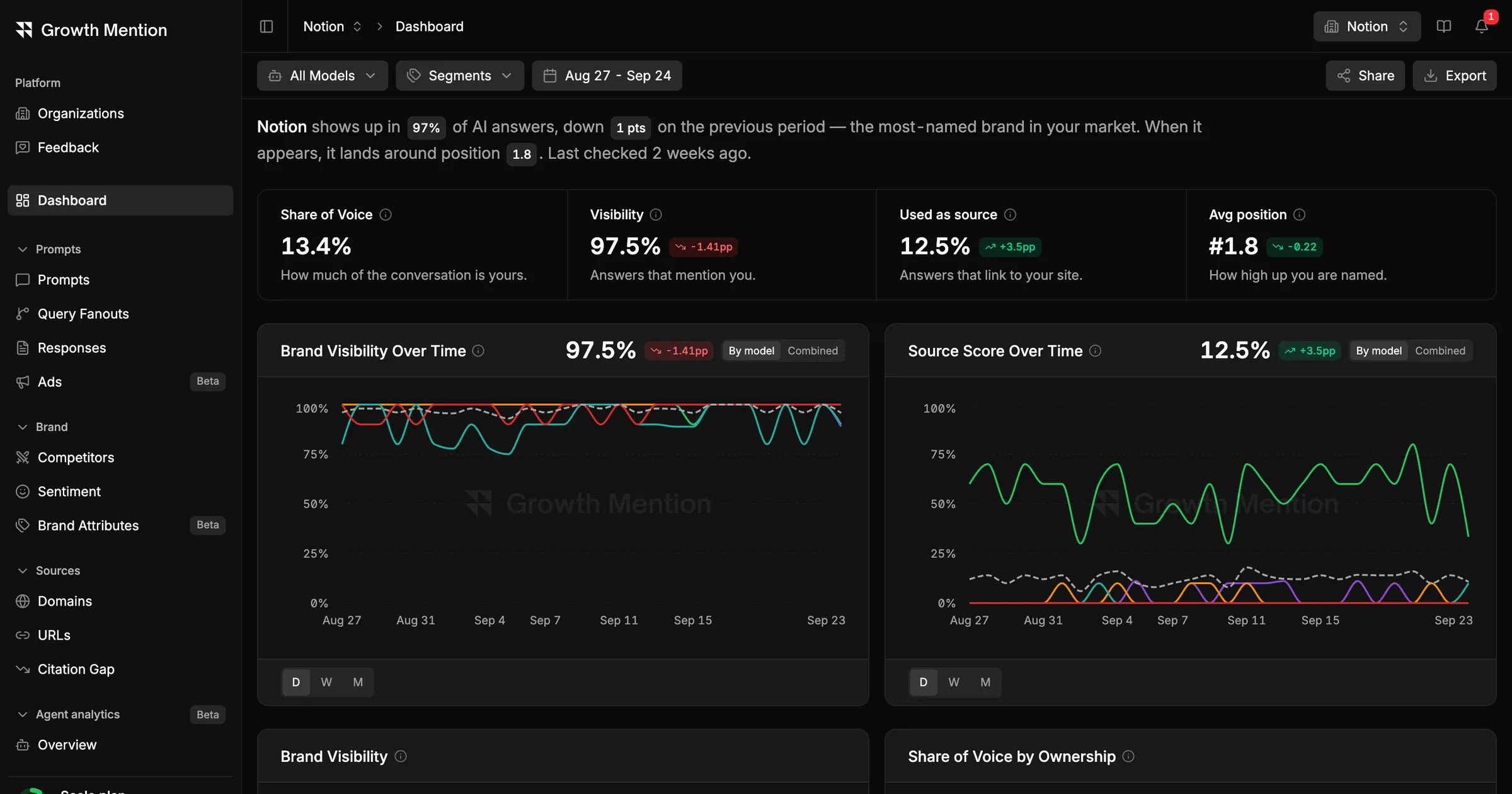Open the Domains page

(x=120, y=601)
